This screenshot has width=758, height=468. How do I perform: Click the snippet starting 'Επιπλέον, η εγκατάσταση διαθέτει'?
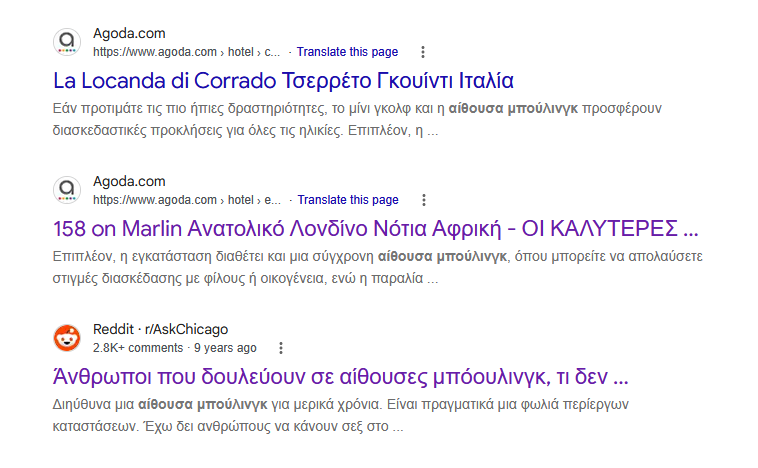378,267
